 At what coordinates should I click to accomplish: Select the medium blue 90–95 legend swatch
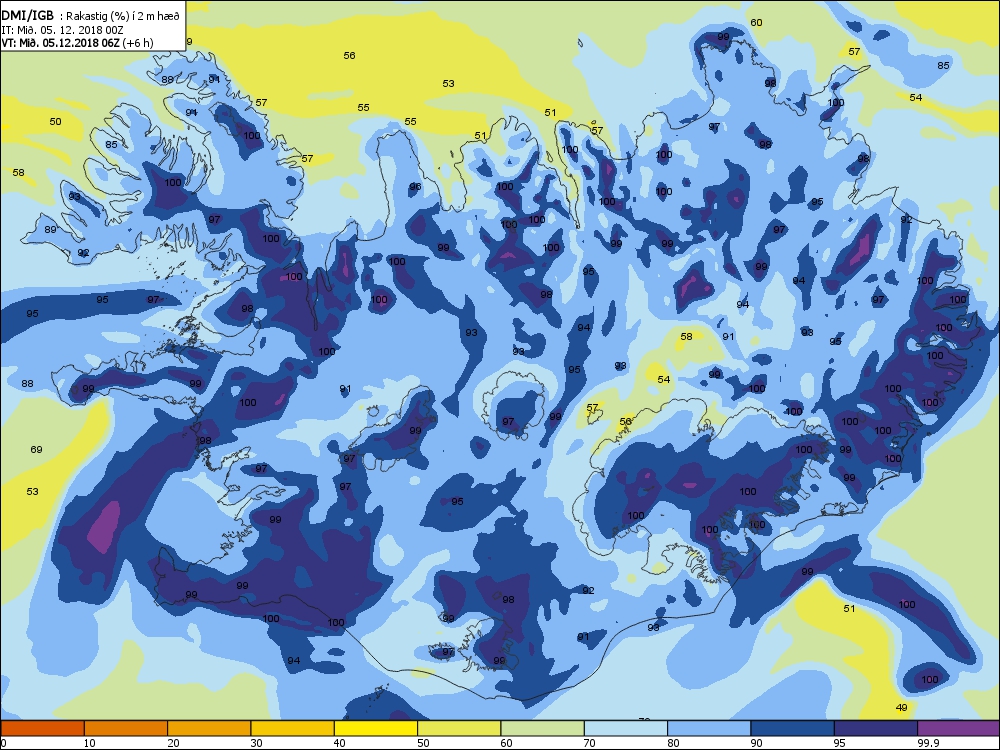tap(793, 728)
